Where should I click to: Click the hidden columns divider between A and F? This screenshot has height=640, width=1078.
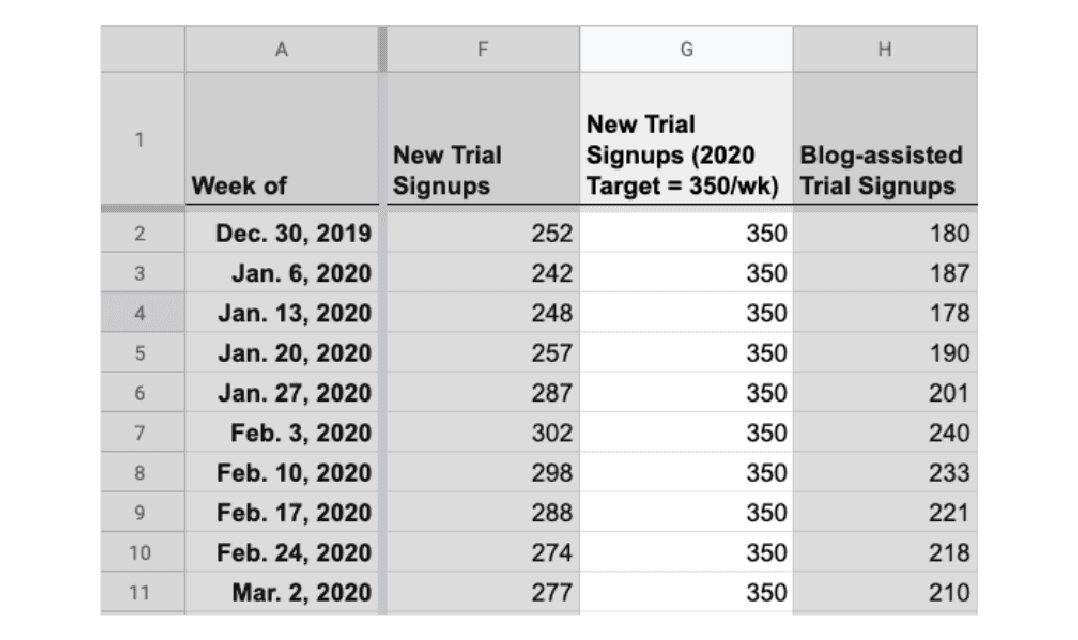pos(383,49)
